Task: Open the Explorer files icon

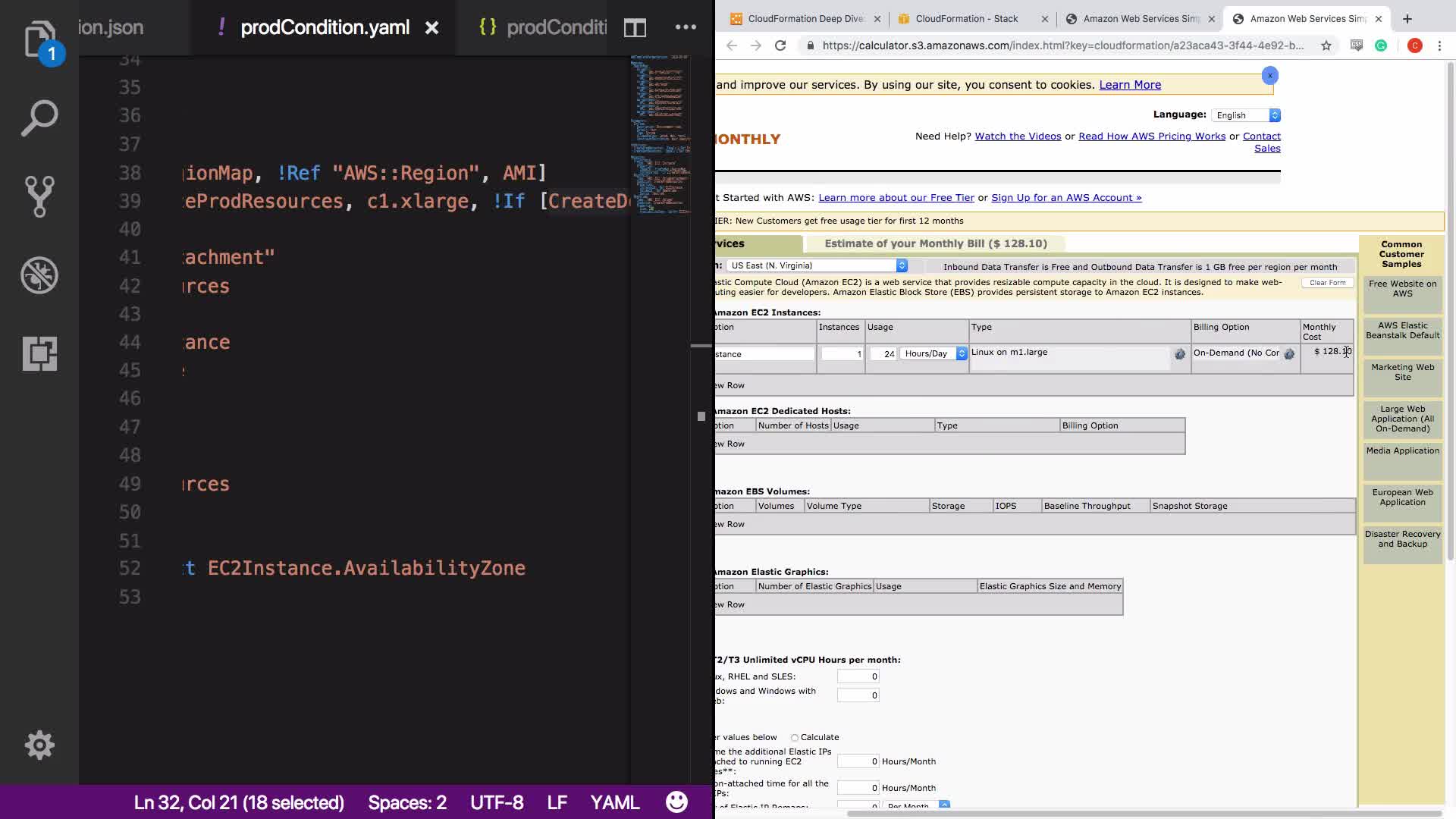Action: click(x=39, y=39)
